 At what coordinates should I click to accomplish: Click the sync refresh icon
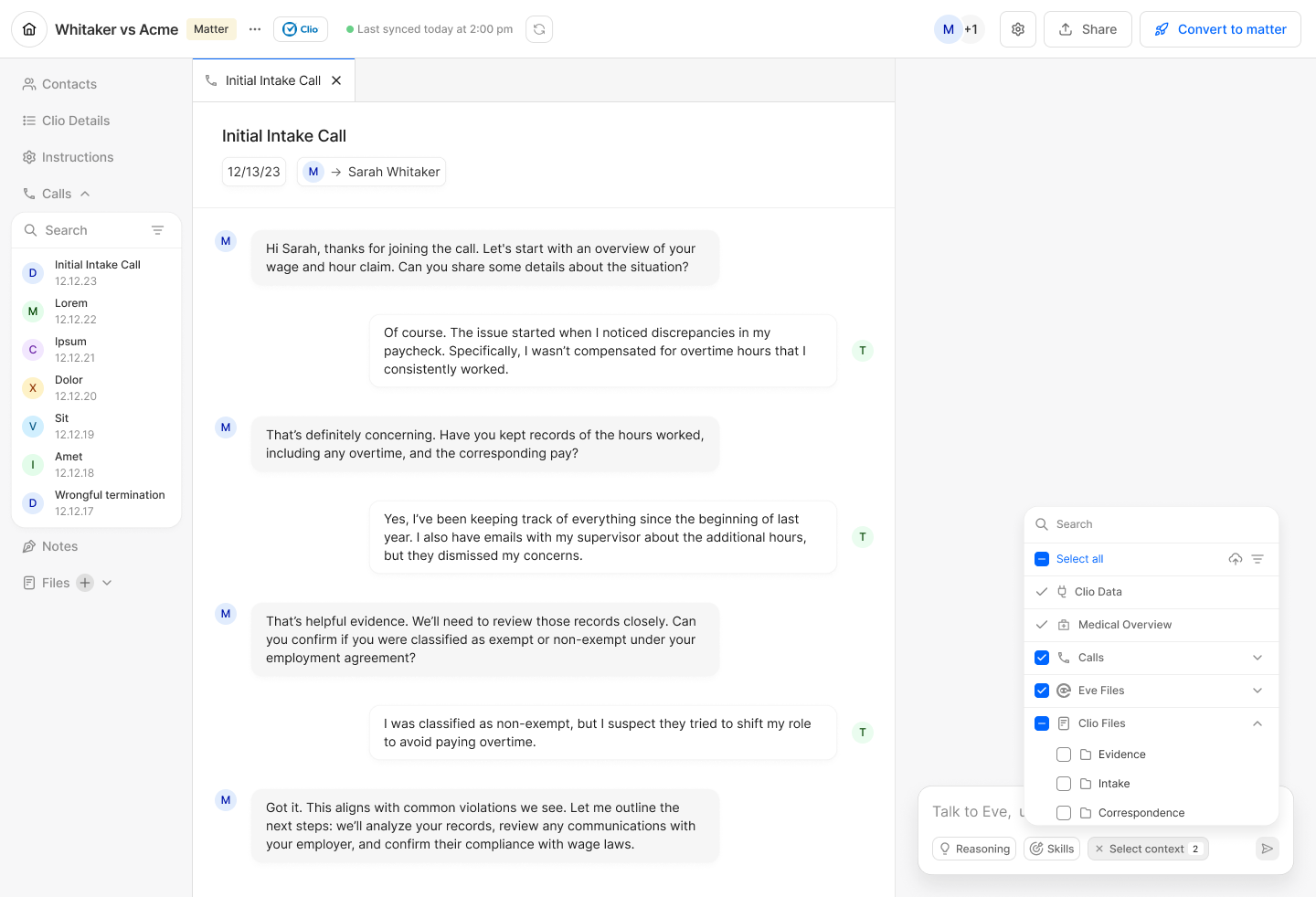[x=539, y=29]
